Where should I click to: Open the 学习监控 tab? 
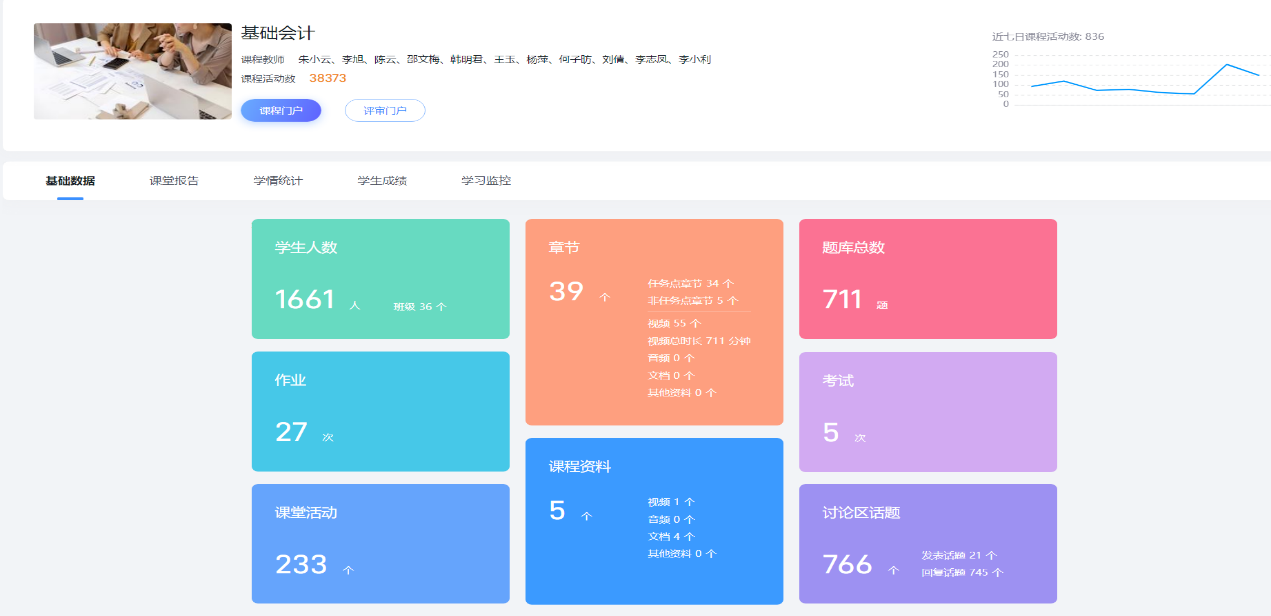486,181
